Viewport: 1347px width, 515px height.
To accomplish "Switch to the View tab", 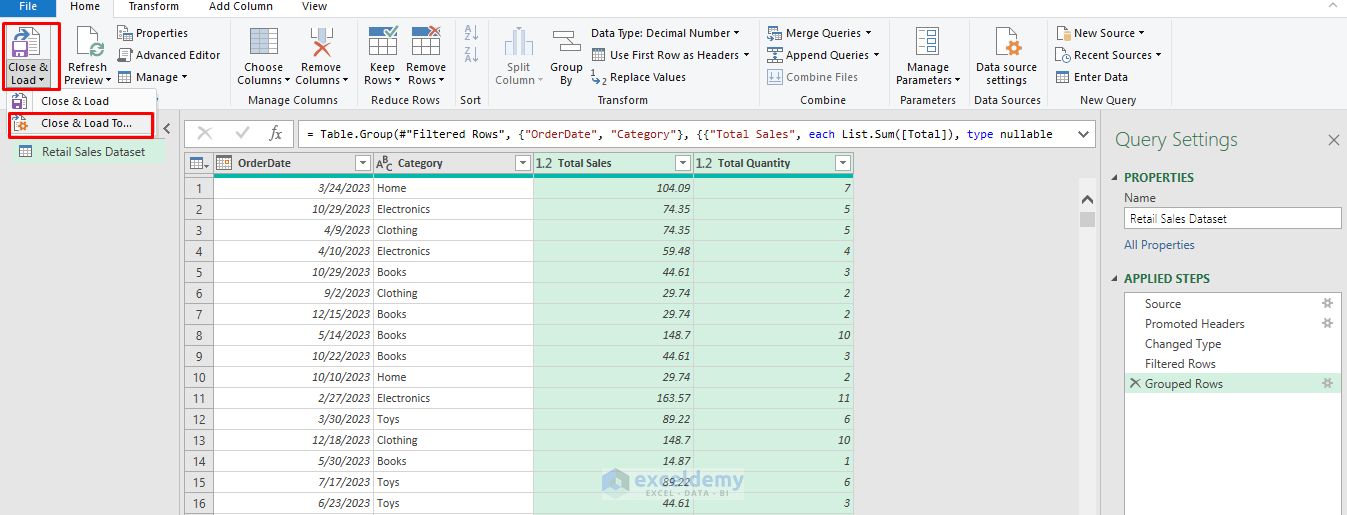I will [314, 7].
